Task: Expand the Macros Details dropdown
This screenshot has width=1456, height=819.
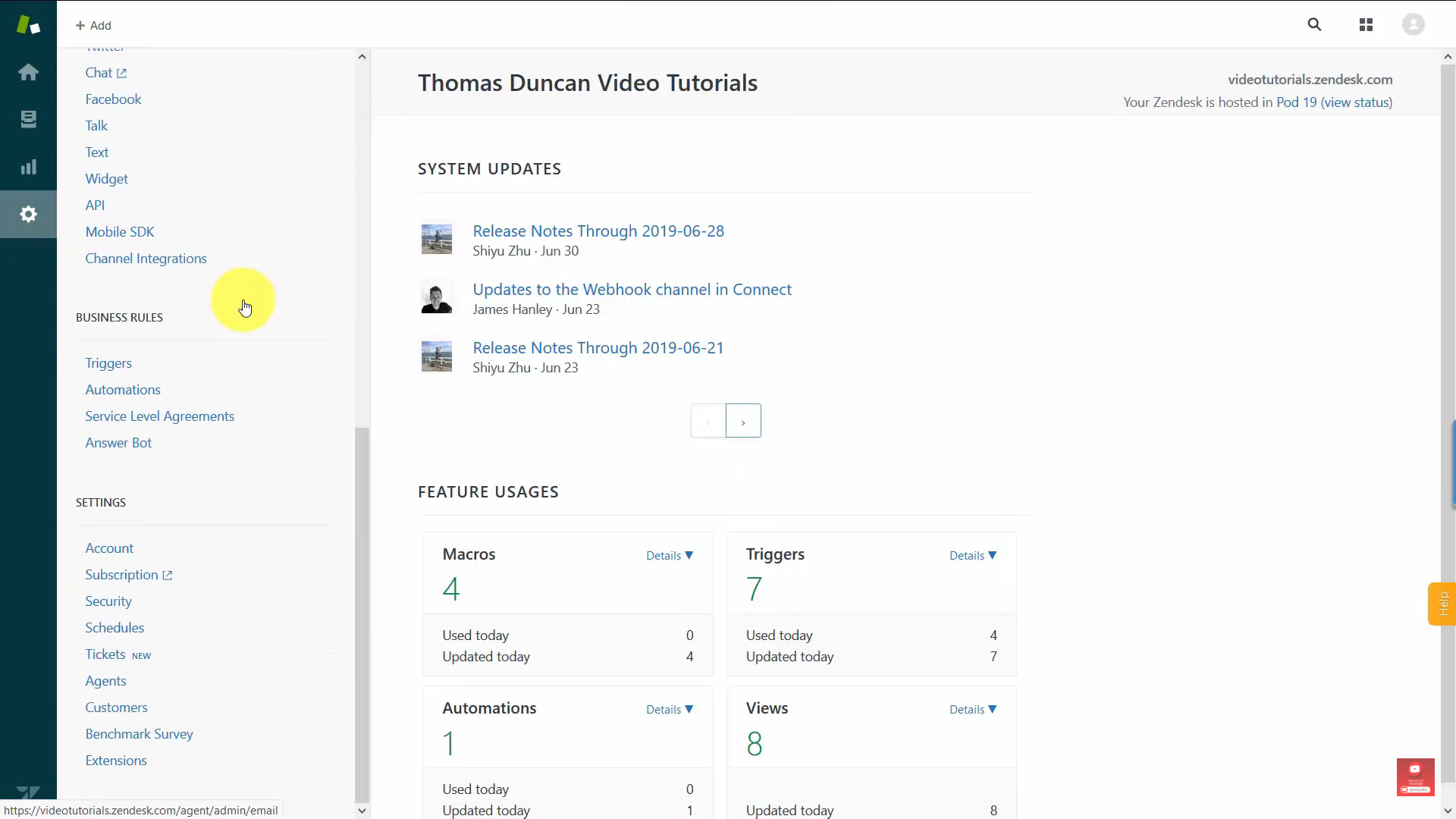Action: pyautogui.click(x=670, y=555)
